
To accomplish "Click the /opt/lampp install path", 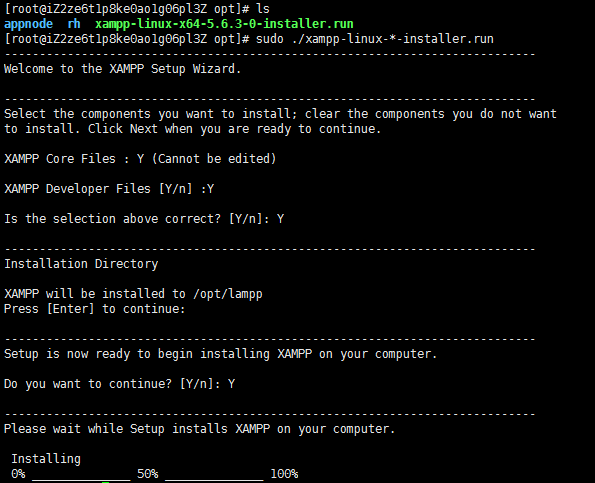I will click(228, 294).
